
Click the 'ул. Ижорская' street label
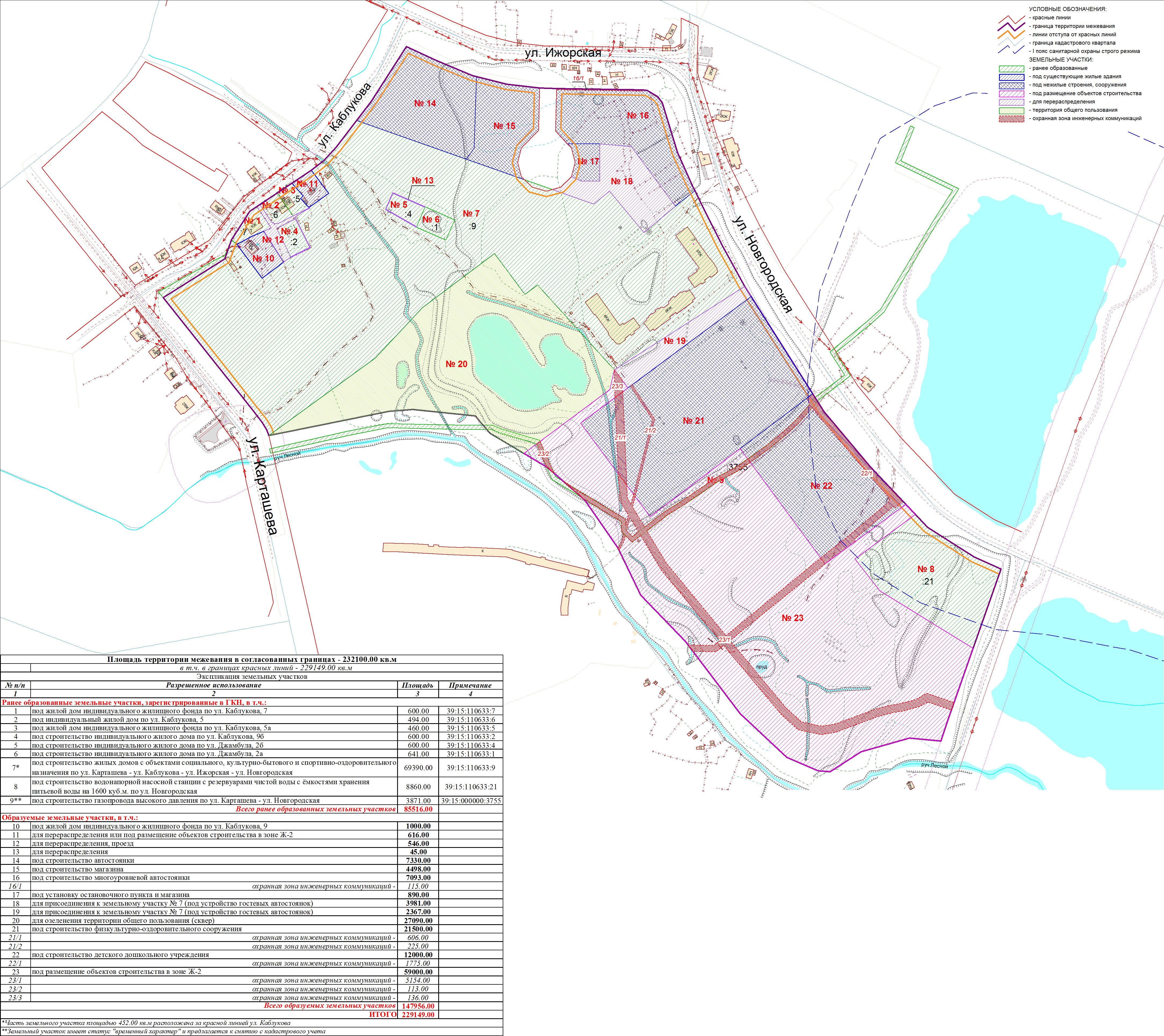(x=563, y=53)
